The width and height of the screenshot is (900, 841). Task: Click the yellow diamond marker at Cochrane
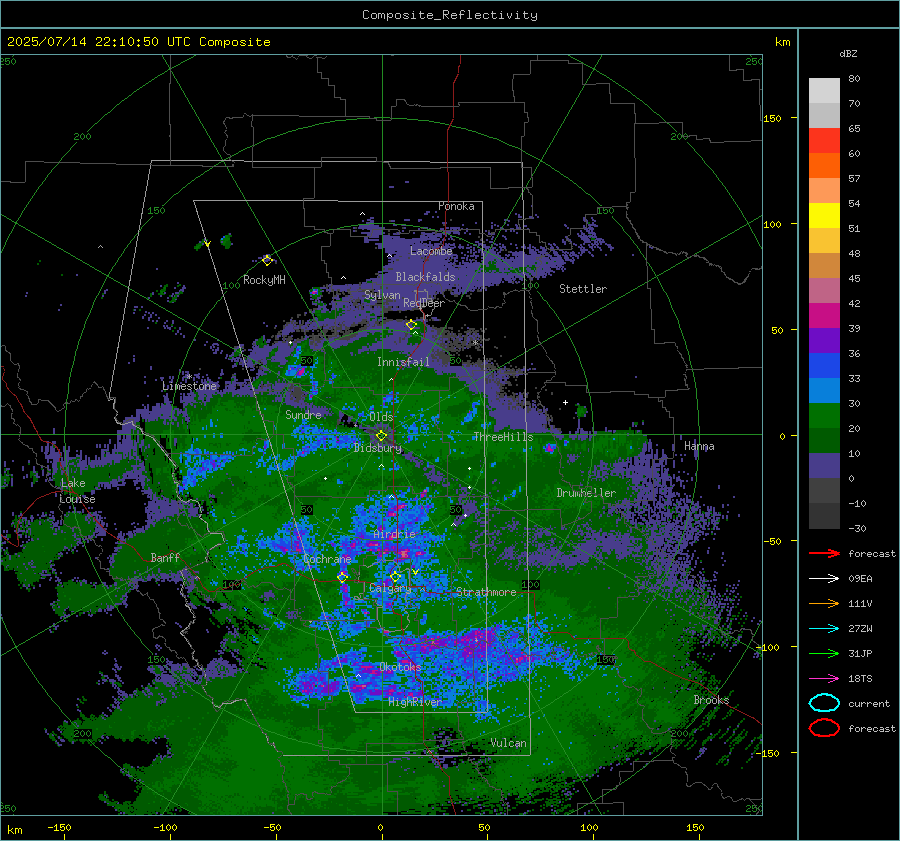pyautogui.click(x=343, y=577)
